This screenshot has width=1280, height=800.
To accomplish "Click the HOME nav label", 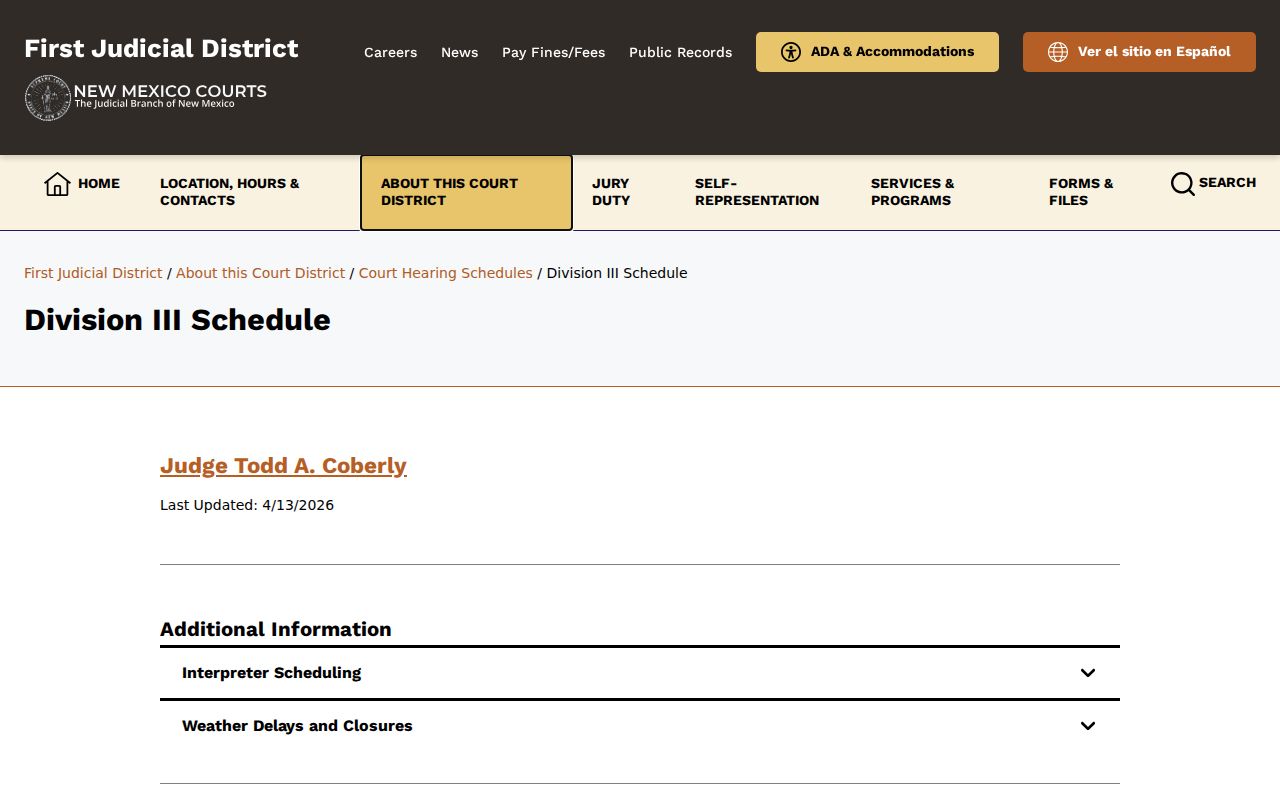I will click(x=99, y=183).
